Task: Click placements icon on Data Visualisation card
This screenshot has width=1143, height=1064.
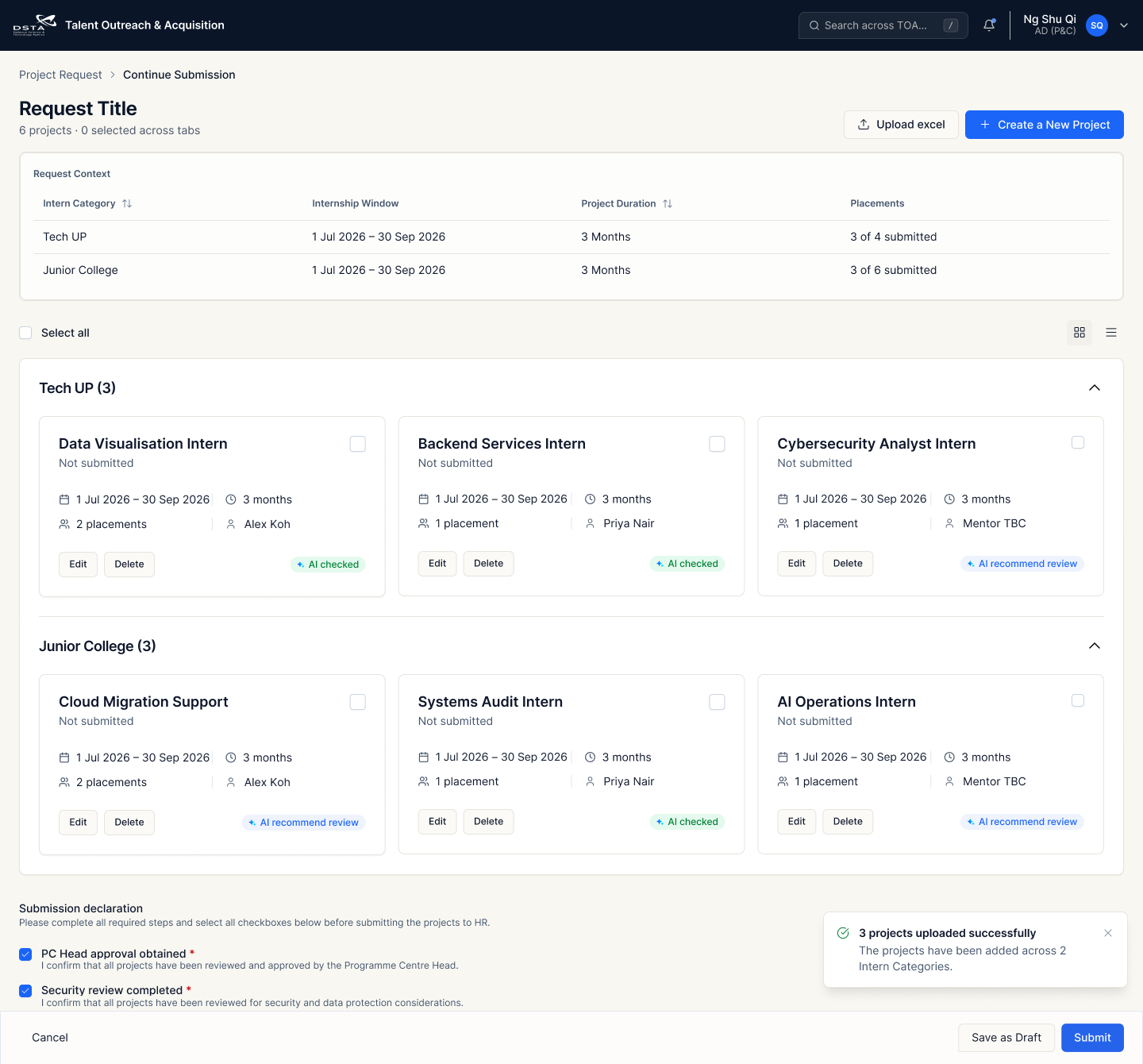Action: 64,524
